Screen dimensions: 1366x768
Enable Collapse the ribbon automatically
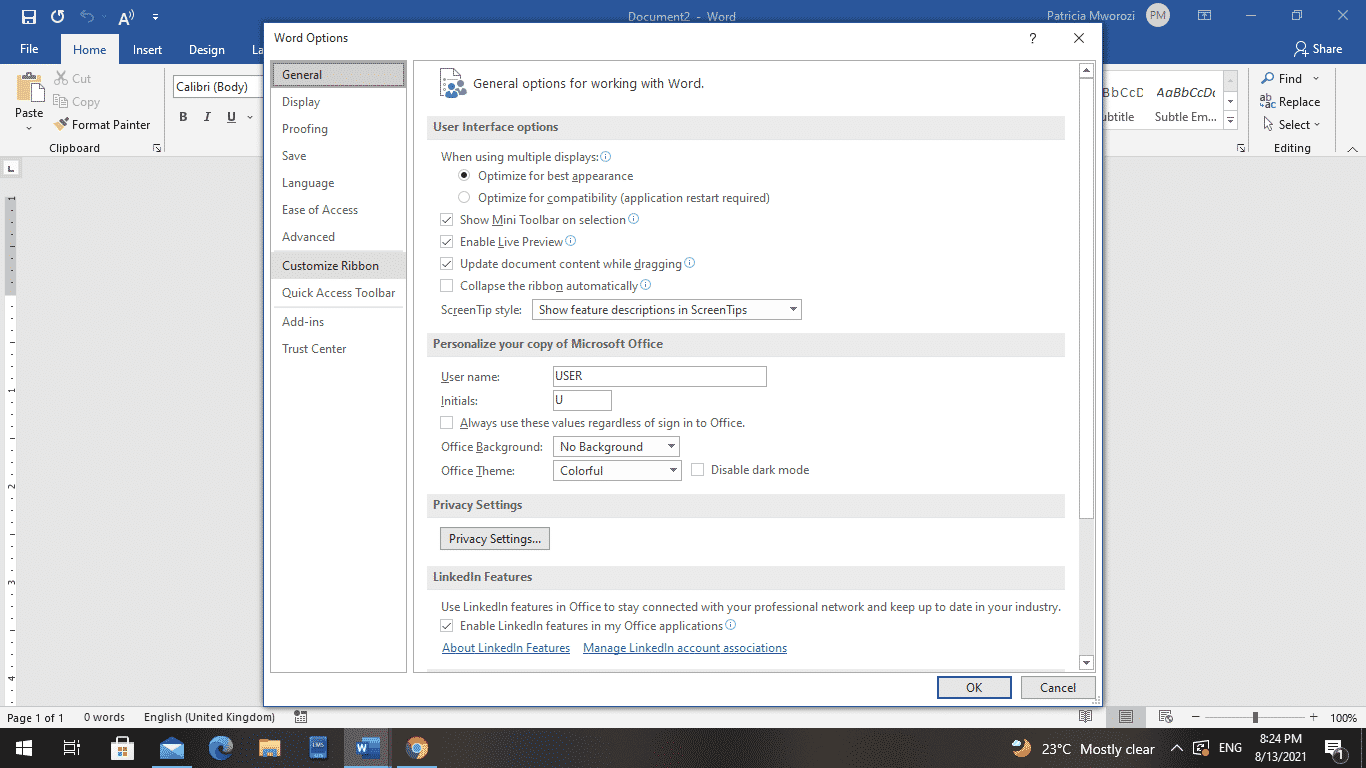tap(446, 285)
